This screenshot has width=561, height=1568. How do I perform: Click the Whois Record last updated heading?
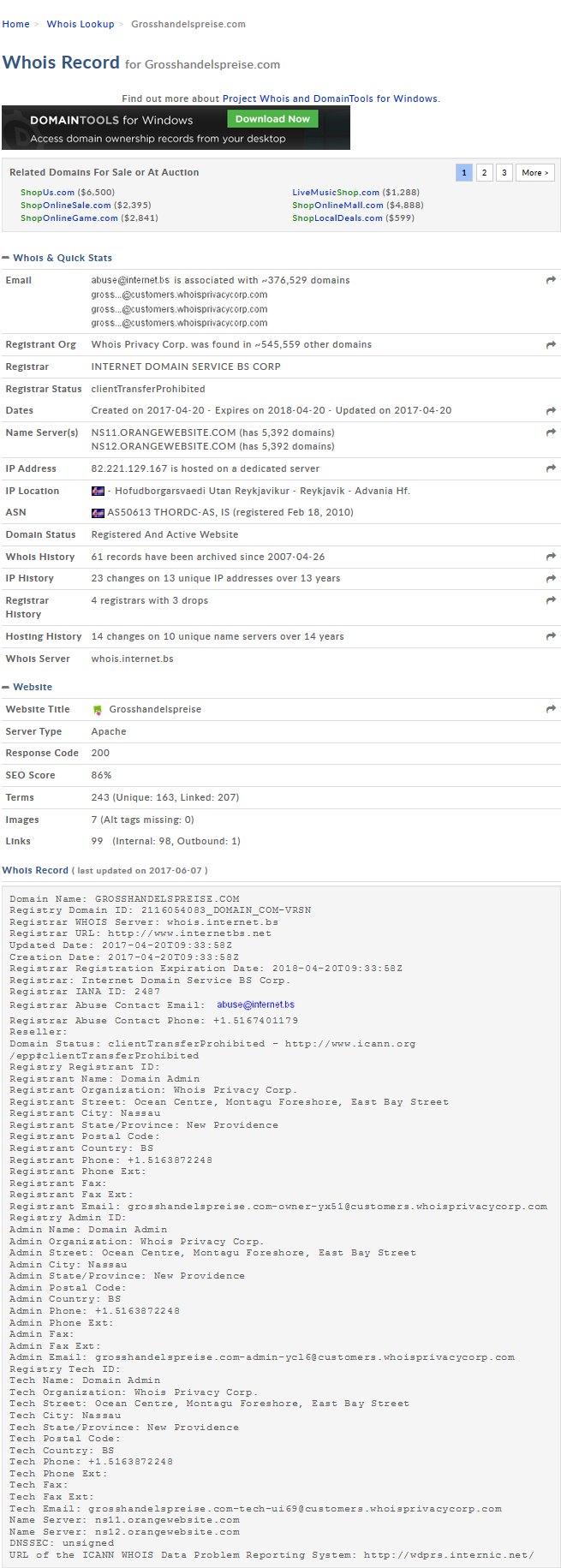(104, 870)
